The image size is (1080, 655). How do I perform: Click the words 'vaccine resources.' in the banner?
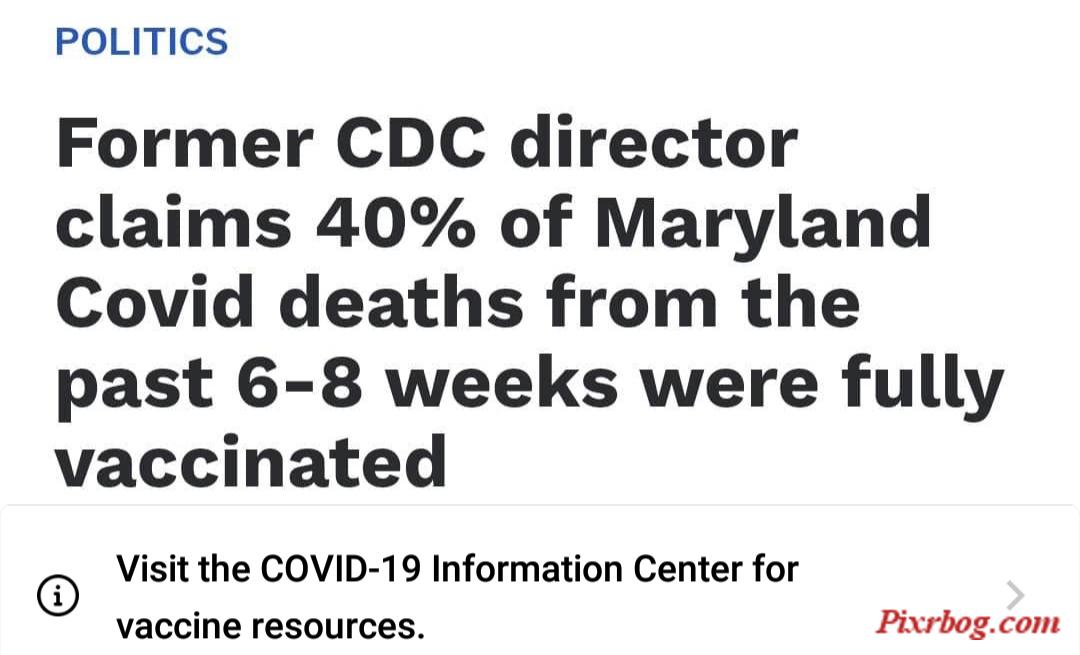[x=270, y=626]
